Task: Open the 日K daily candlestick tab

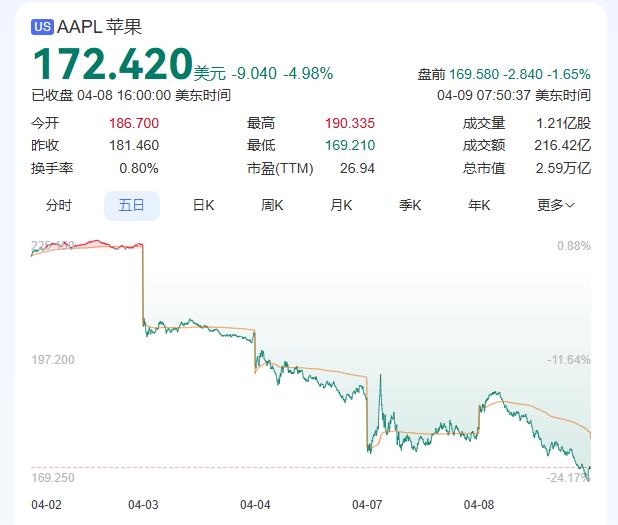Action: 203,205
